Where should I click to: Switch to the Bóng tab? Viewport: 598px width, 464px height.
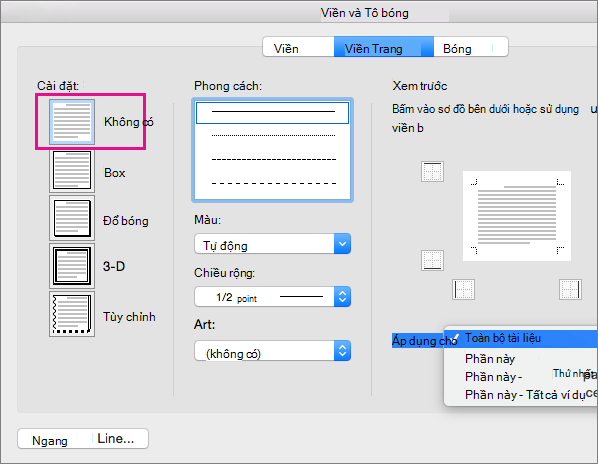[471, 47]
